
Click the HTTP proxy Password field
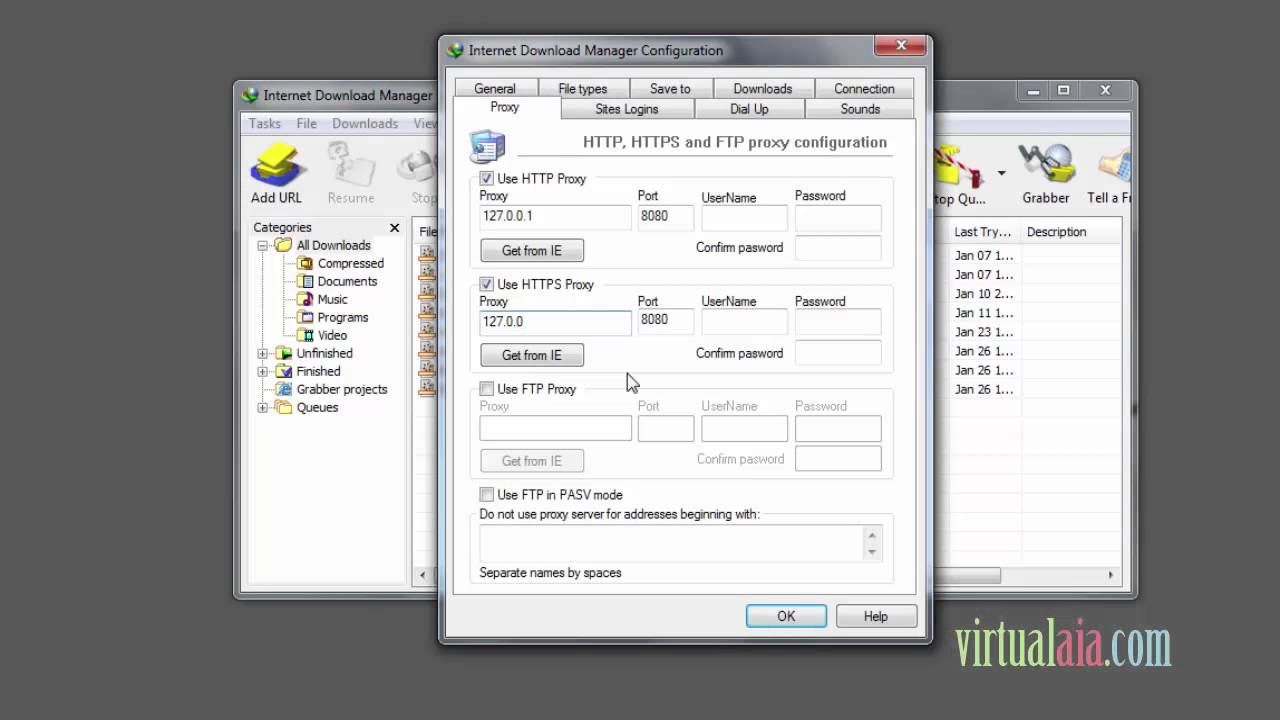838,218
